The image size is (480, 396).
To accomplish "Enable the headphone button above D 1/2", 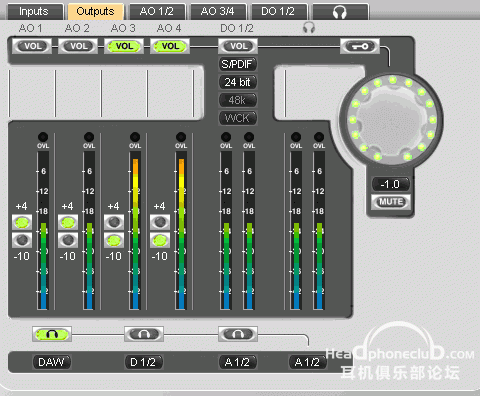I will 144,334.
